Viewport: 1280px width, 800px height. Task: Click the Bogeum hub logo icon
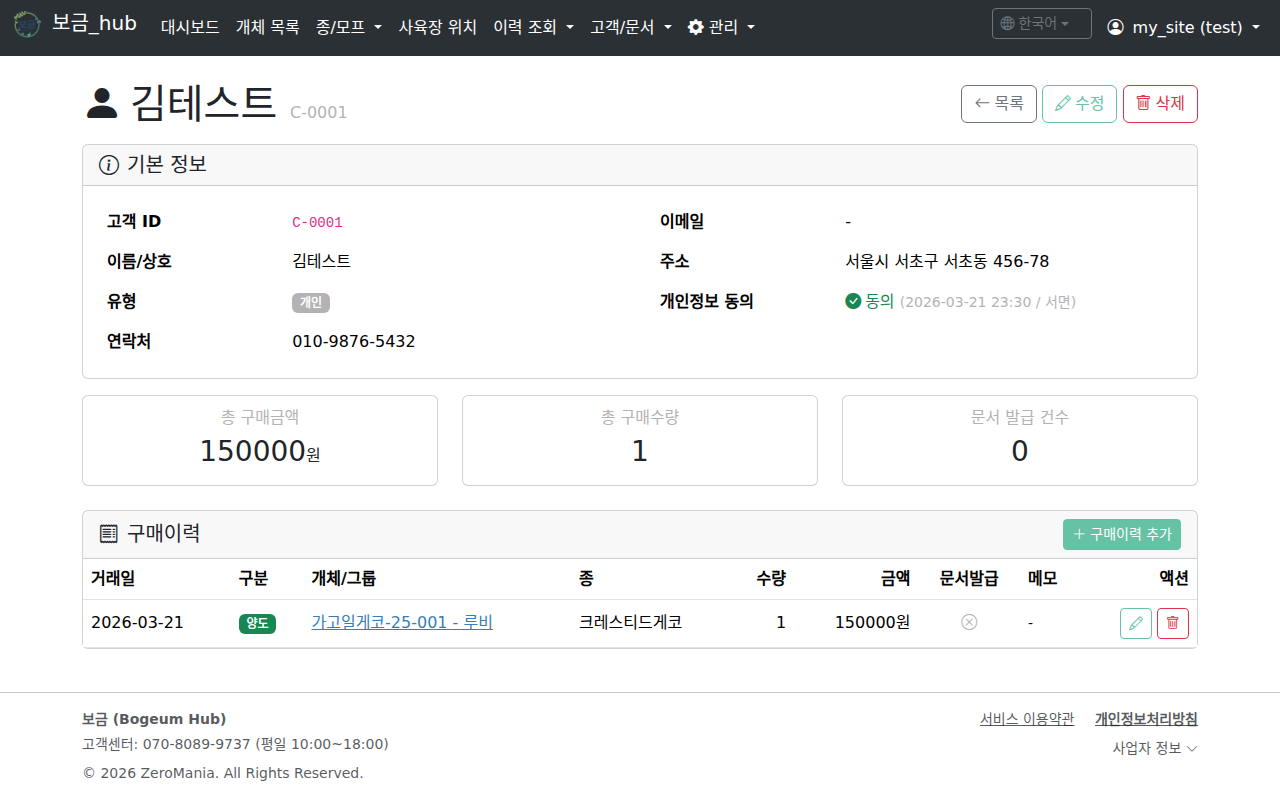[27, 25]
